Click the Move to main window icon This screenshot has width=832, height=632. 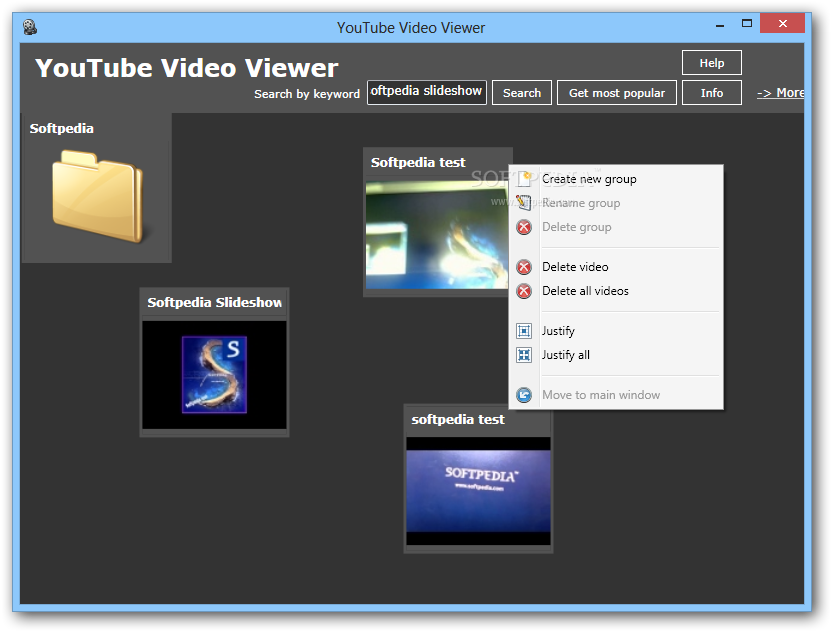524,395
